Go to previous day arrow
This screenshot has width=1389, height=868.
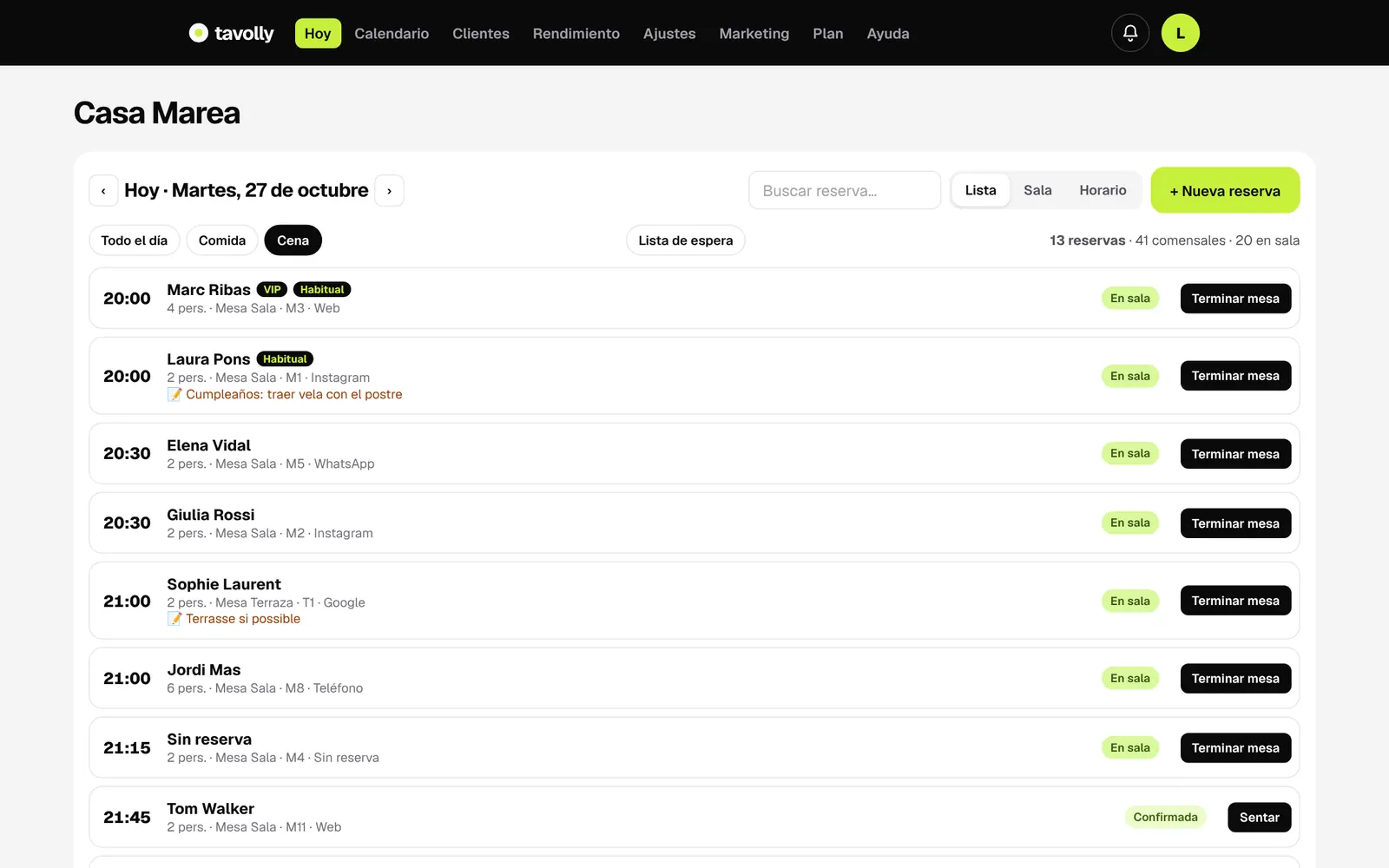(x=103, y=191)
